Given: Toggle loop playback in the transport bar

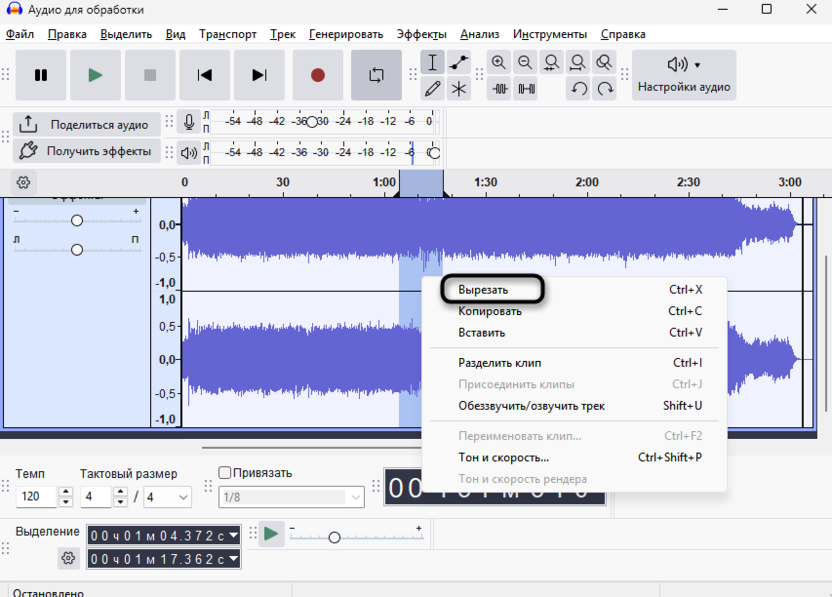Looking at the screenshot, I should (376, 75).
